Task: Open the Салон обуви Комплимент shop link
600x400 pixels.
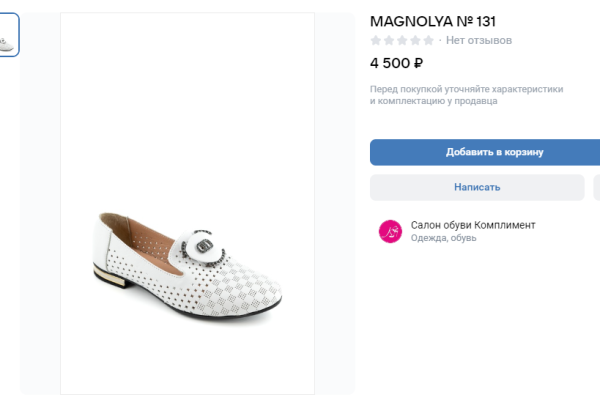Action: pos(473,225)
